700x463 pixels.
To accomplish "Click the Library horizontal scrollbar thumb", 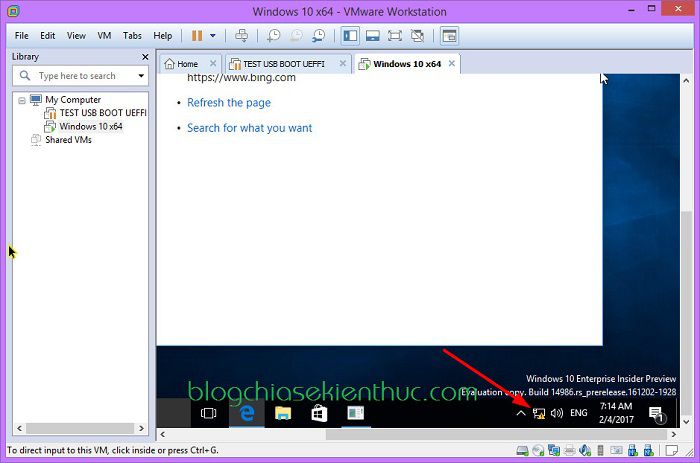I will pyautogui.click(x=80, y=428).
